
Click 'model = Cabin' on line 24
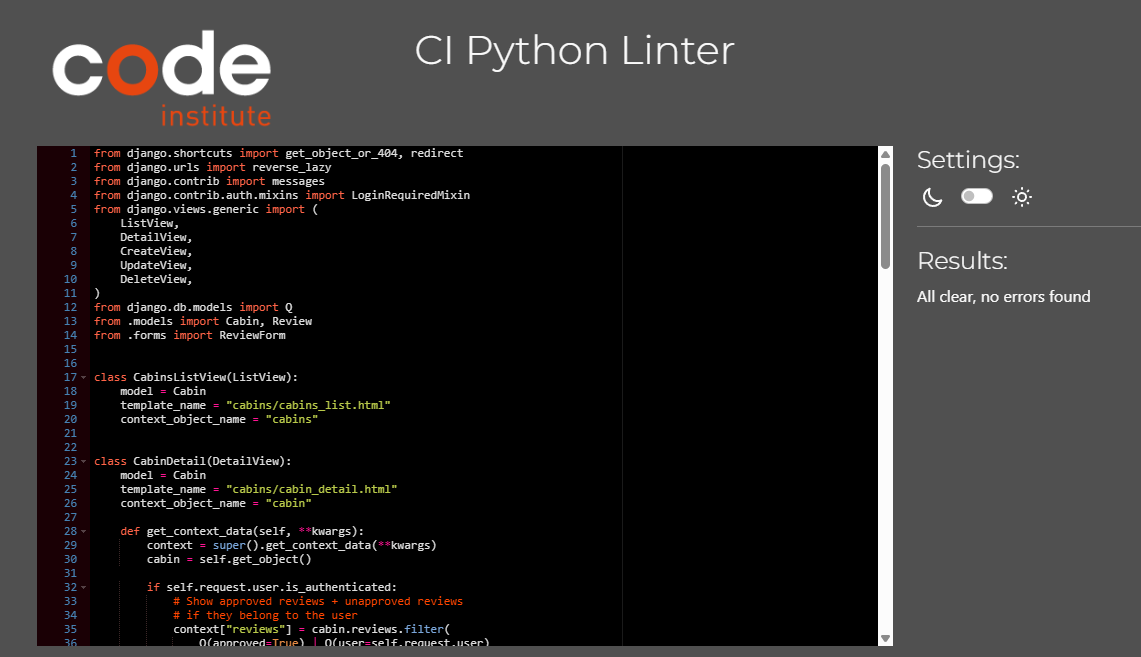pos(163,476)
